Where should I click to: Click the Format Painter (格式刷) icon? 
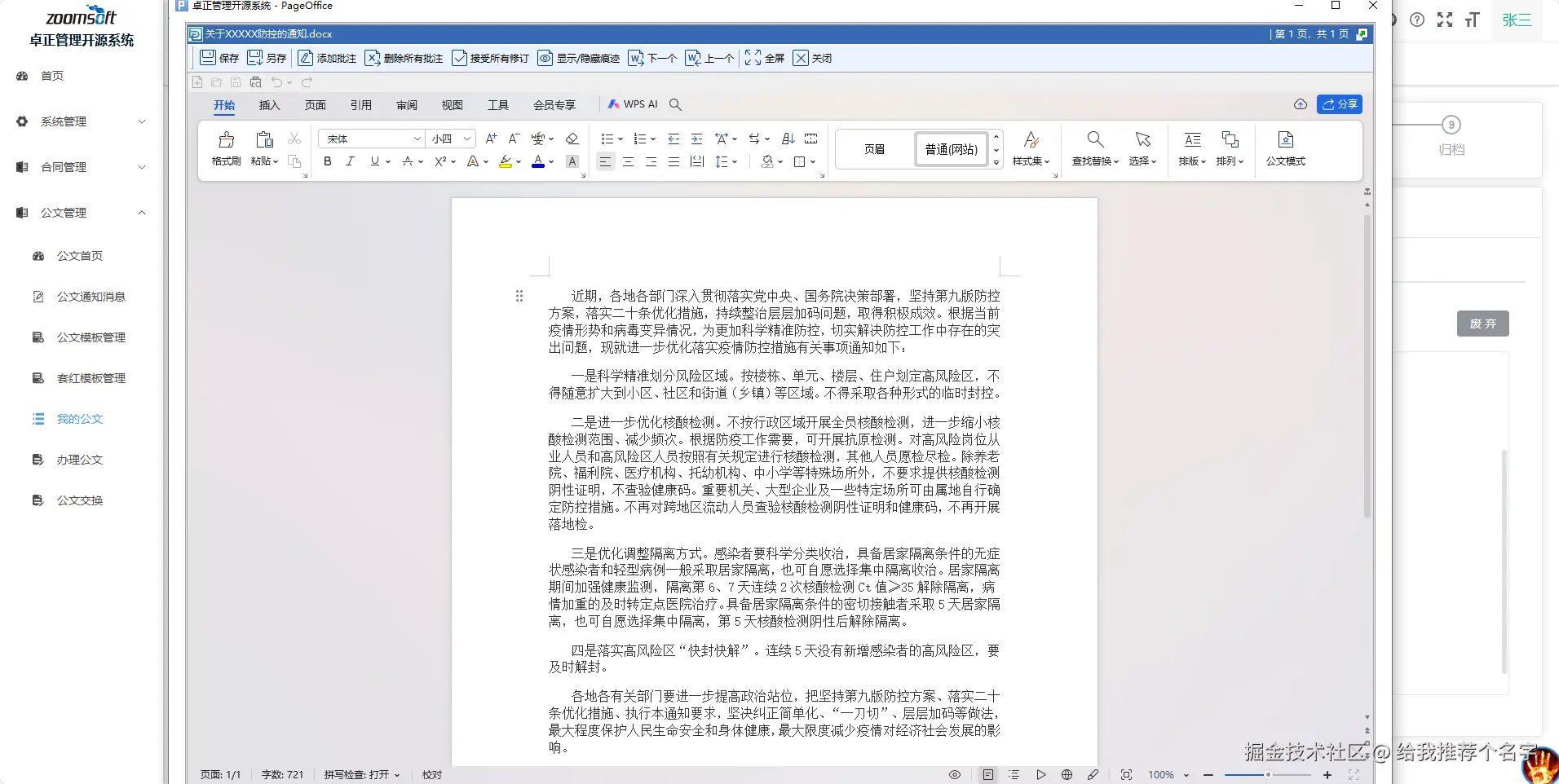click(x=226, y=140)
